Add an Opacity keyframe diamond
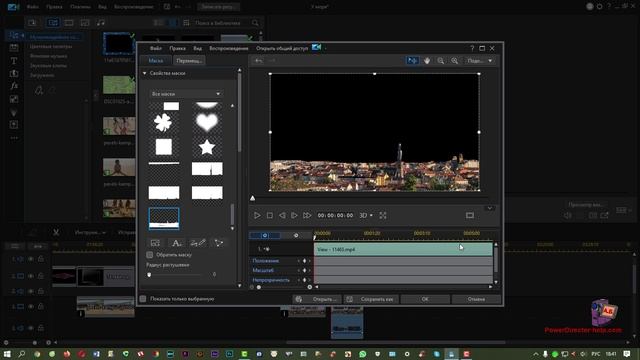640x360 pixels. point(304,280)
